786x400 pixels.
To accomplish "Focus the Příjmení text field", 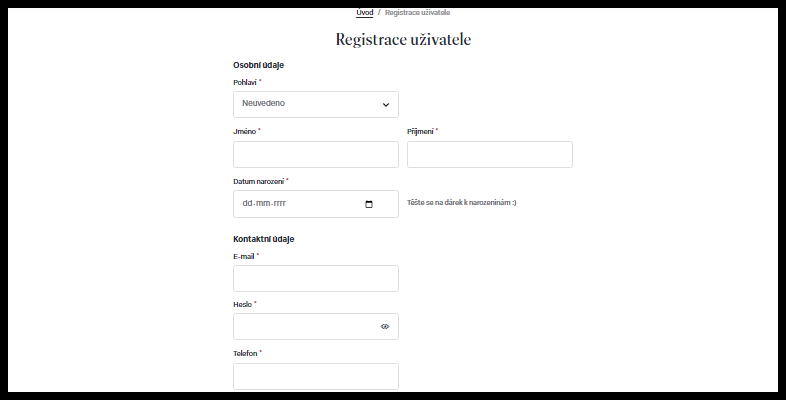I will point(489,154).
